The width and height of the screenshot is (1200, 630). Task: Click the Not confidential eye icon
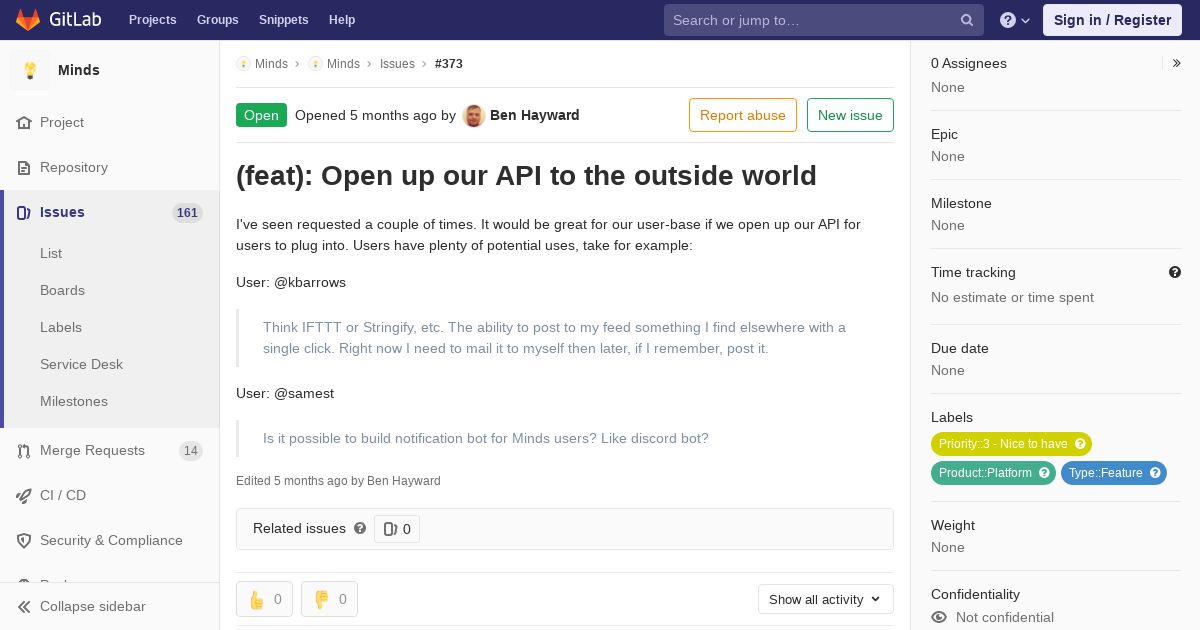coord(939,617)
